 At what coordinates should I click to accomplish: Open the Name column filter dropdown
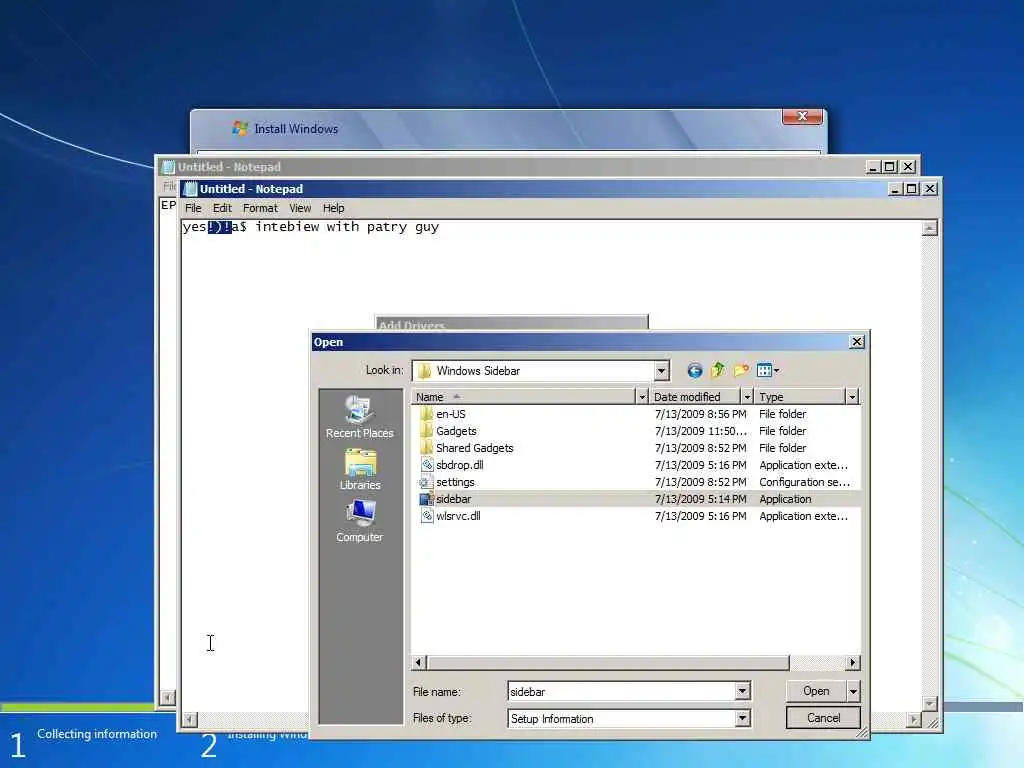point(642,397)
